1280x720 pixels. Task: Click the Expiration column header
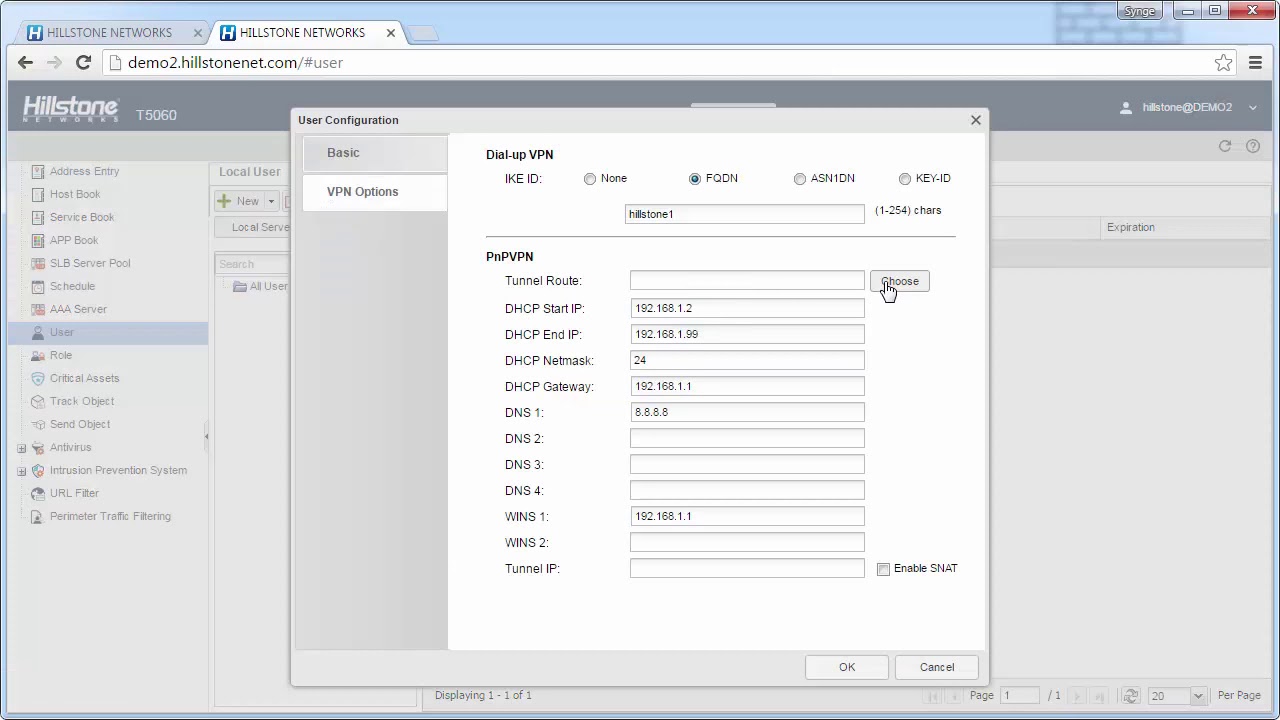1131,227
